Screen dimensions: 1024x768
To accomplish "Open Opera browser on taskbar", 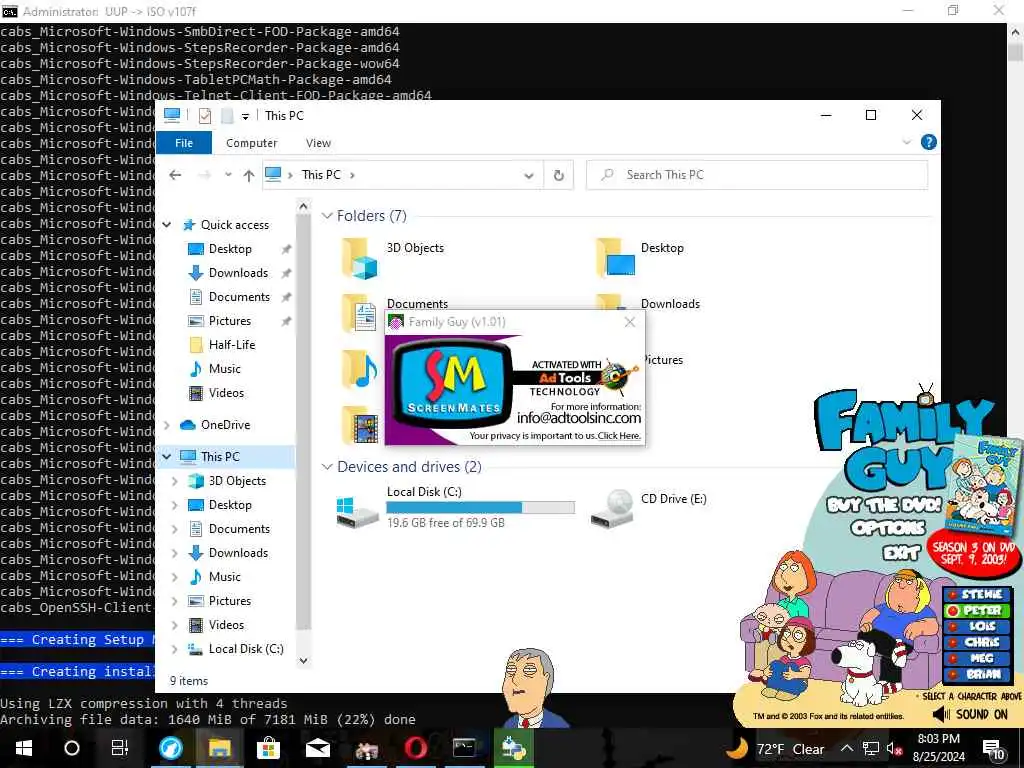I will 415,748.
